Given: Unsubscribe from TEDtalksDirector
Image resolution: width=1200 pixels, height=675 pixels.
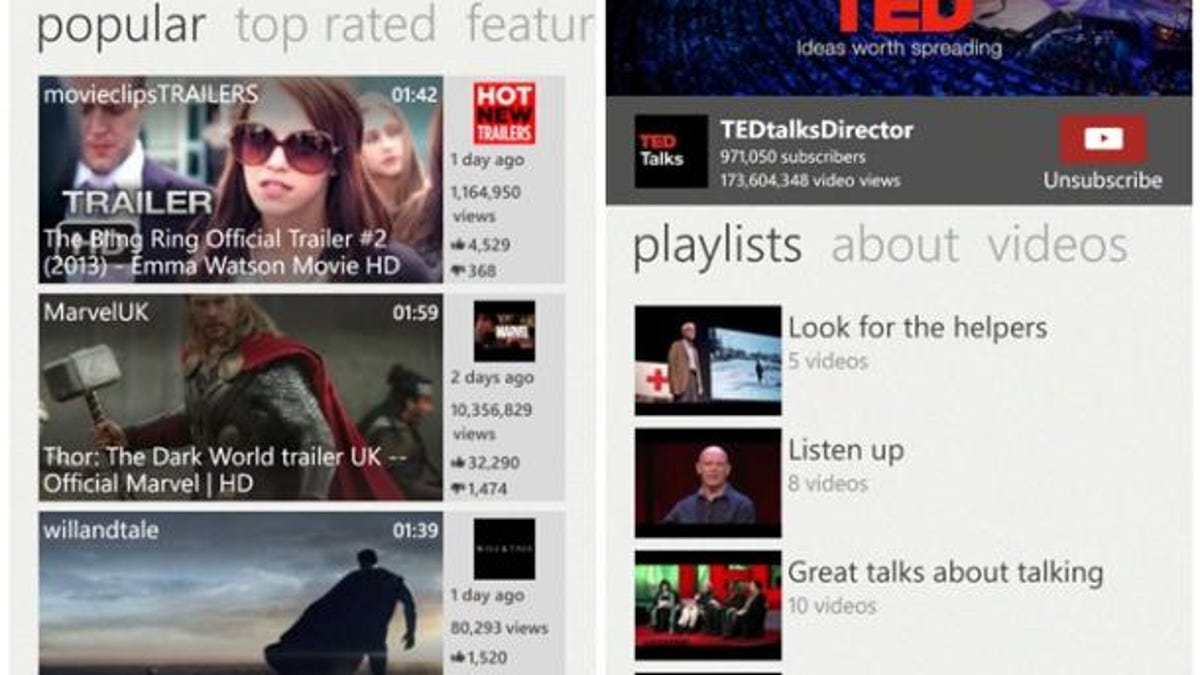Looking at the screenshot, I should 1102,182.
